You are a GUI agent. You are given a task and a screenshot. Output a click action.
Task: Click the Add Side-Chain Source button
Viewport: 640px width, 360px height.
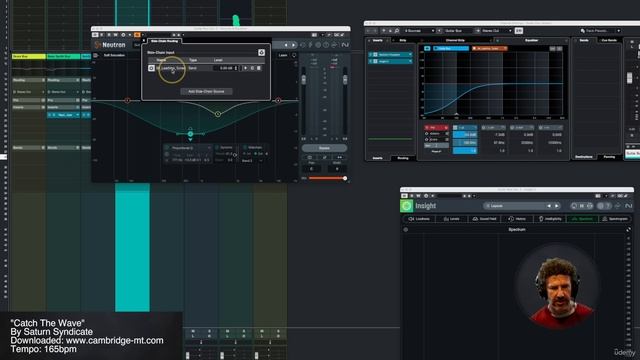point(206,91)
